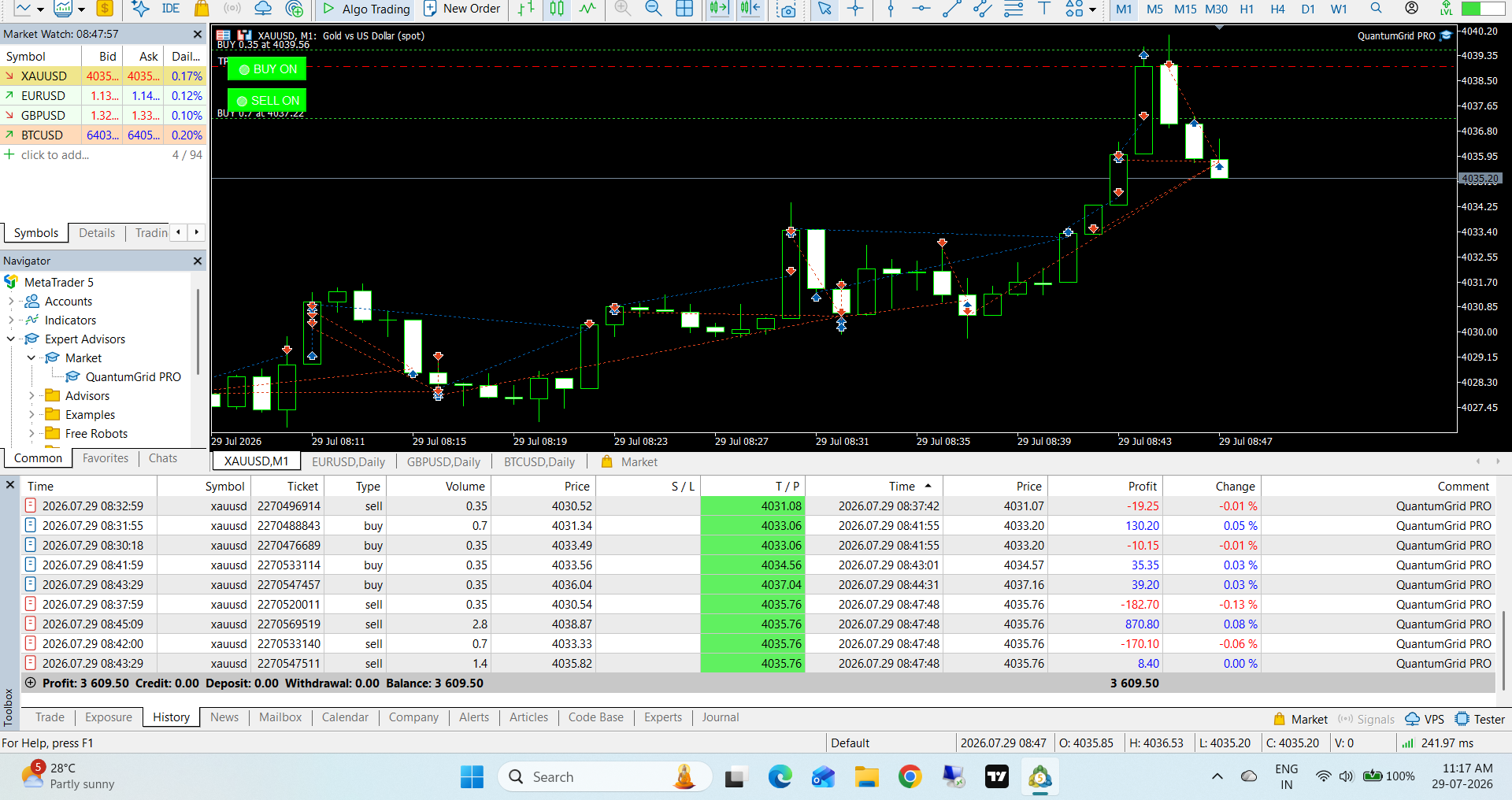Open Chrome from the Windows taskbar

tap(910, 777)
